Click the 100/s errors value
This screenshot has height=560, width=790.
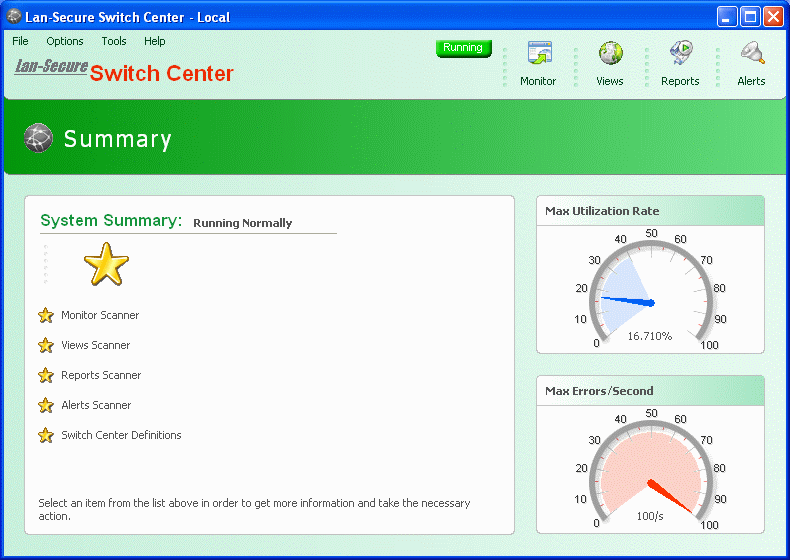tap(650, 516)
